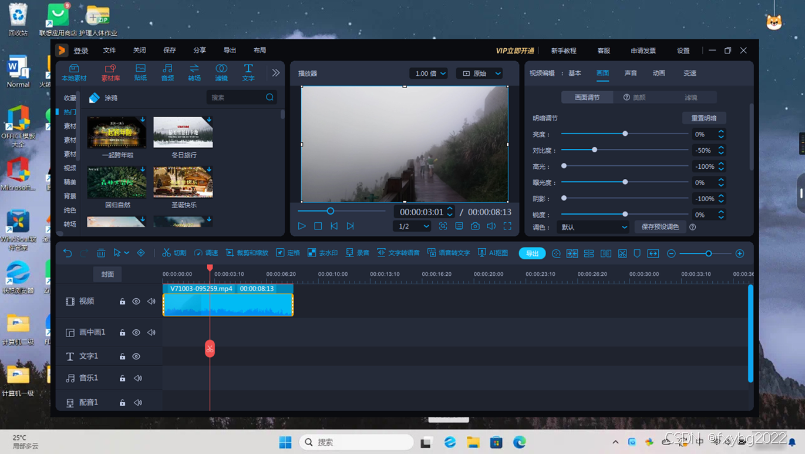Open the 导出 menu in top bar
This screenshot has height=454, width=805.
click(230, 50)
